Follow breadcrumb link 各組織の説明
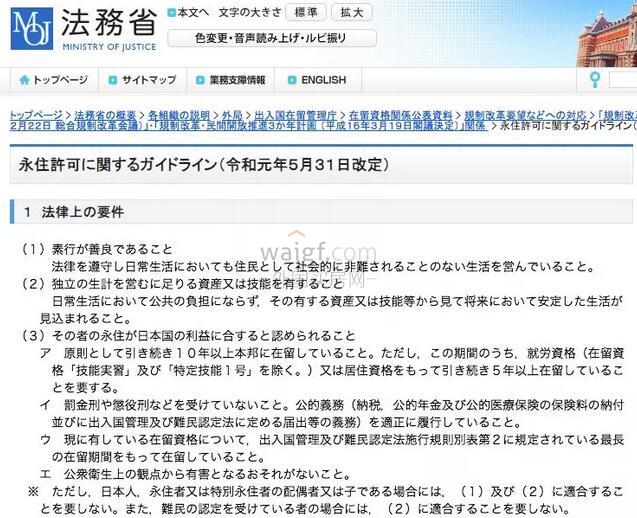Image resolution: width=637 pixels, height=518 pixels. [x=179, y=115]
